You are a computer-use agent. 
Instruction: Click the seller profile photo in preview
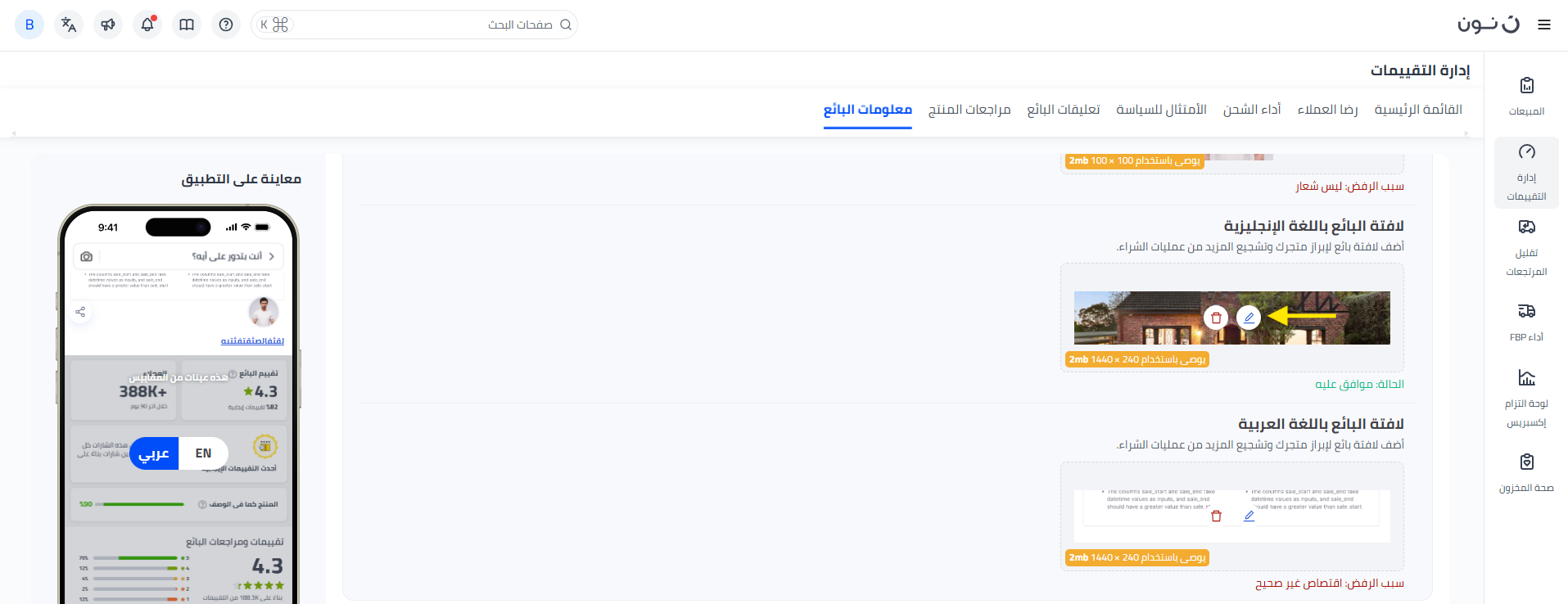pos(263,312)
